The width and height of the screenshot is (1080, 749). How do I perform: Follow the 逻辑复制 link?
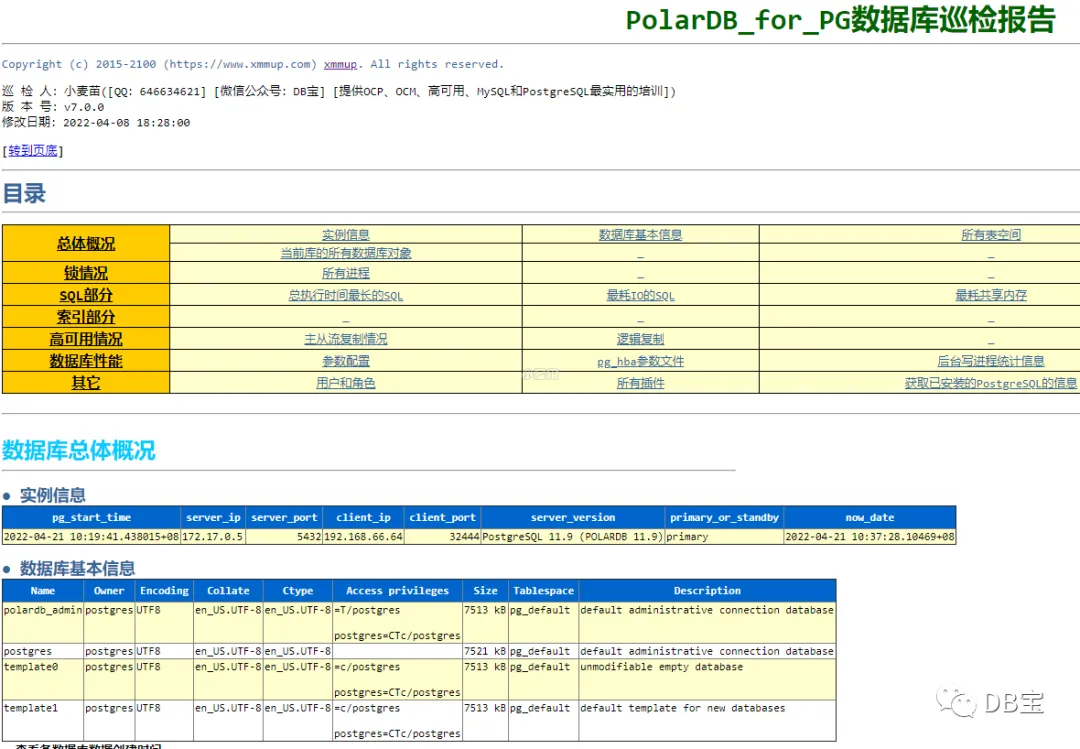(x=641, y=339)
